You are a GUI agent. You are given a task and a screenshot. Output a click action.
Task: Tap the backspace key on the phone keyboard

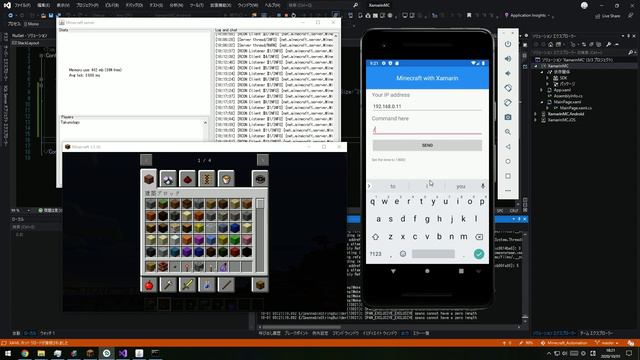pos(479,237)
